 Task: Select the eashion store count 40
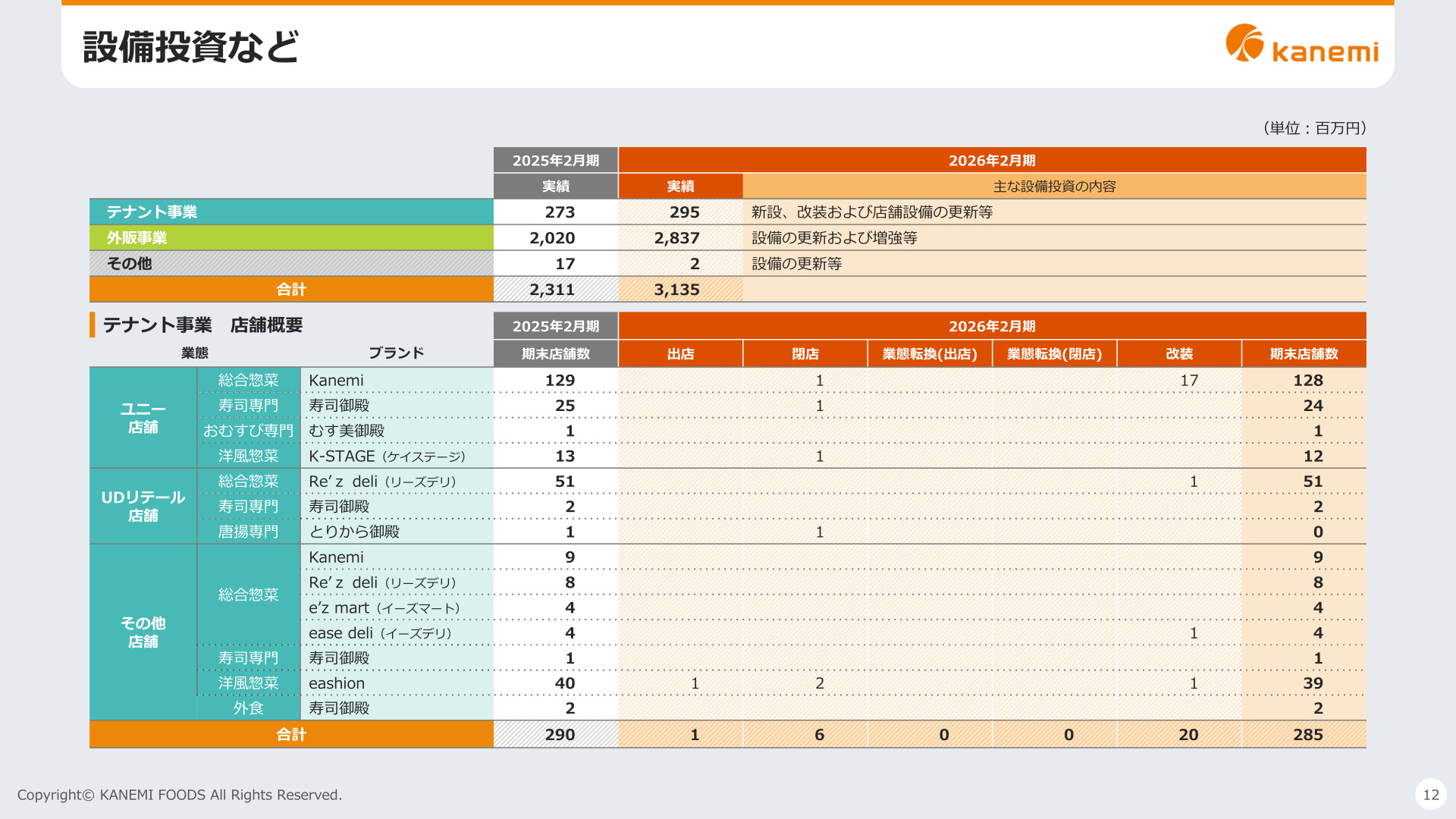565,683
